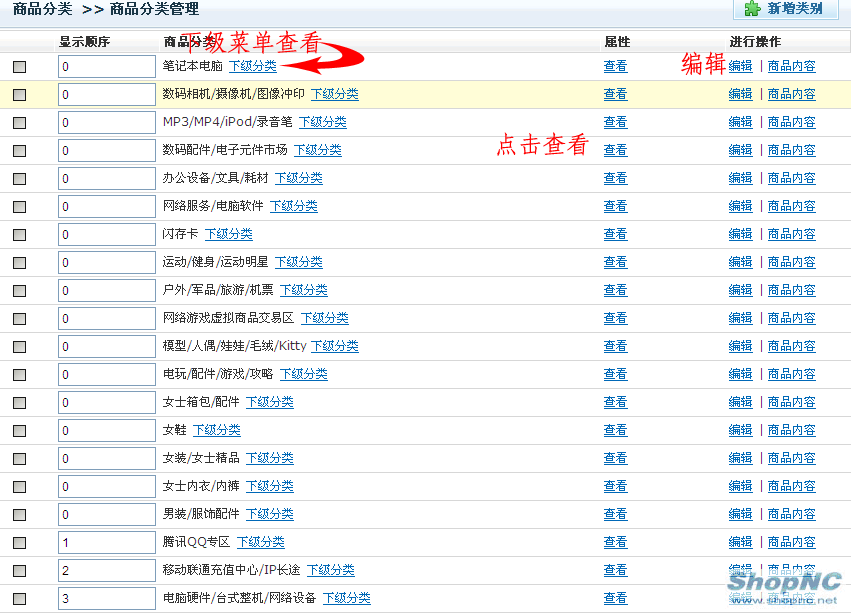Check the box for 笔记本电脑 row

pyautogui.click(x=20, y=67)
